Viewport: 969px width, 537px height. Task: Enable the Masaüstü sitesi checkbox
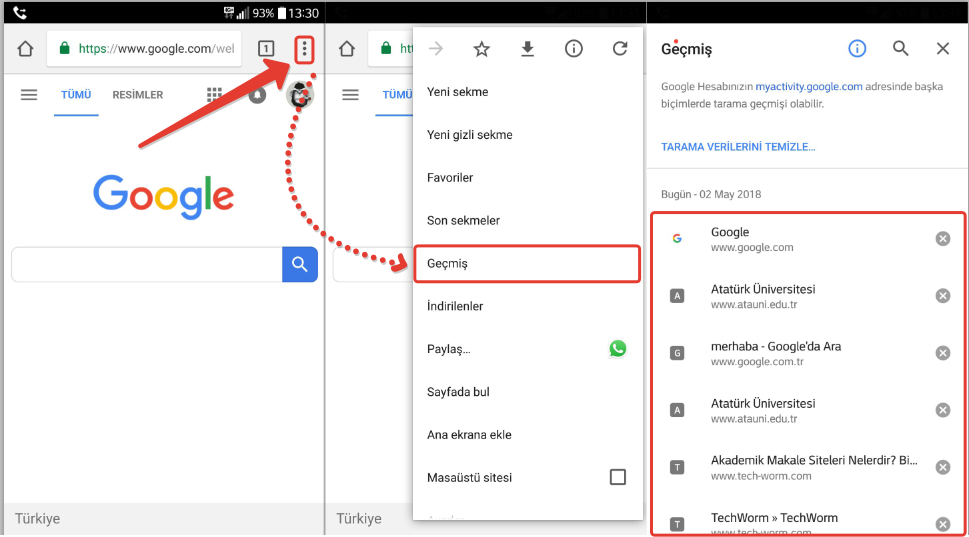(618, 477)
